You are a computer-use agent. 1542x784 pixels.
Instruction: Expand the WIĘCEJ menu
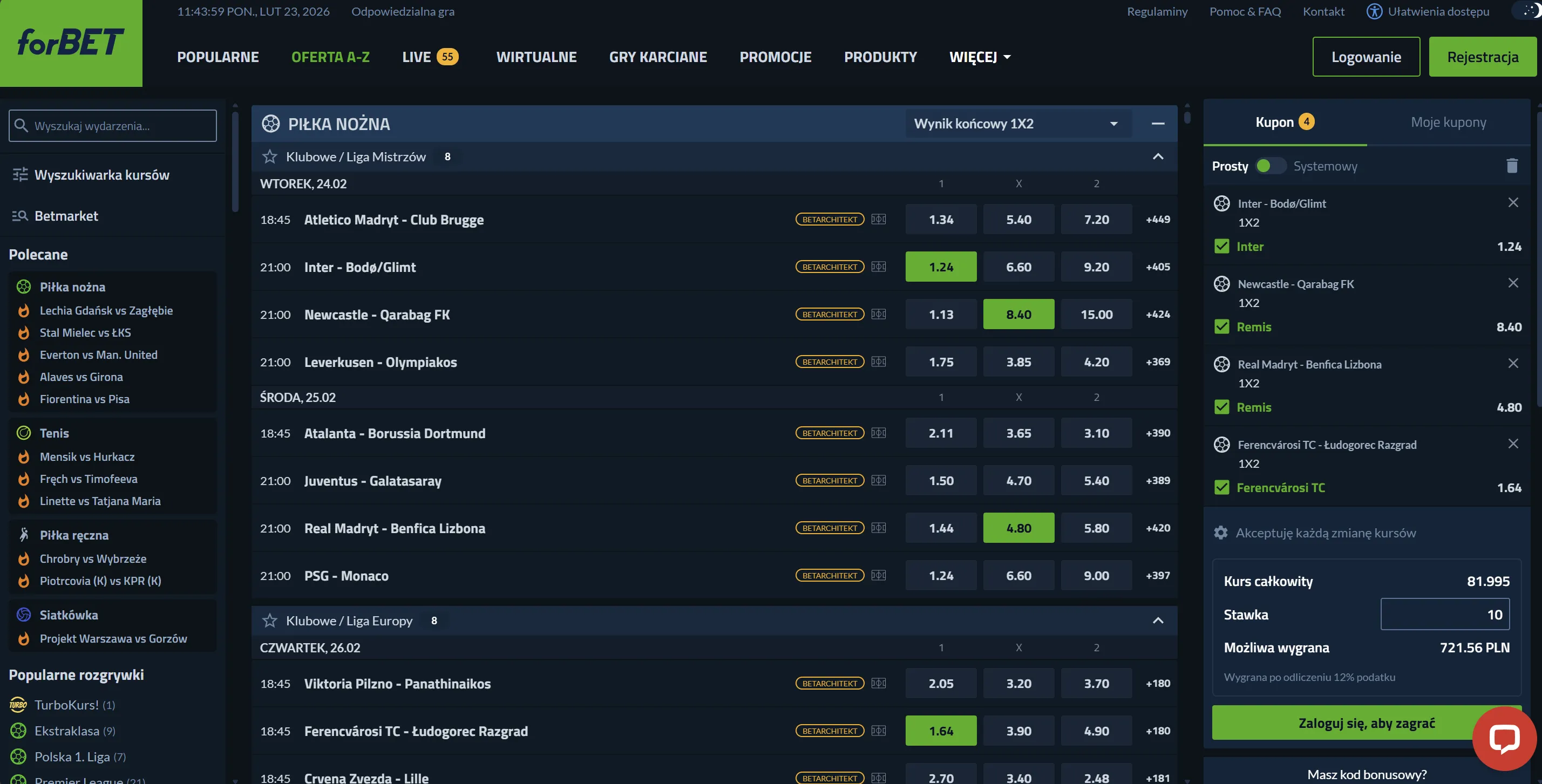tap(979, 57)
